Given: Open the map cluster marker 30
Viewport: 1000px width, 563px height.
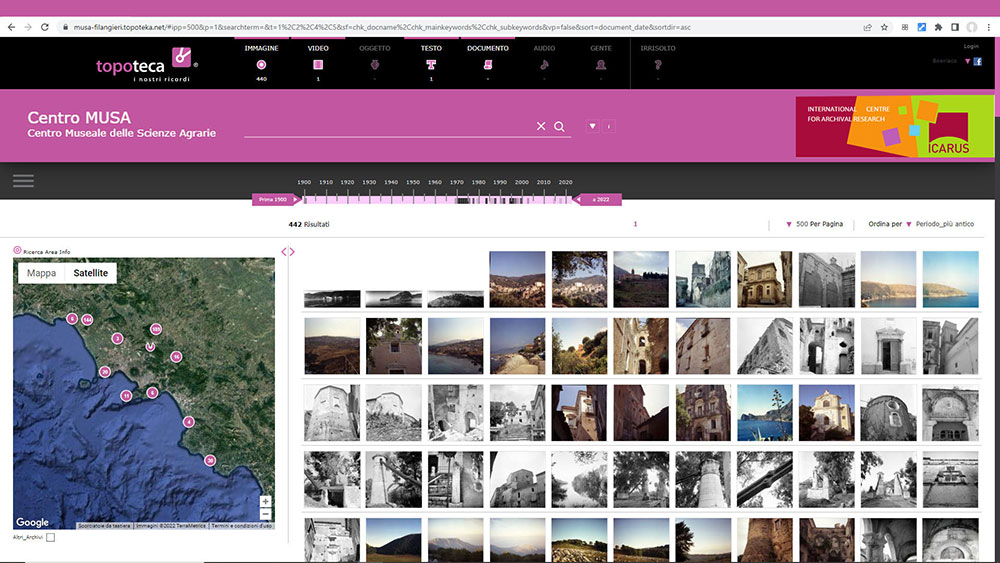Looking at the screenshot, I should pyautogui.click(x=210, y=460).
